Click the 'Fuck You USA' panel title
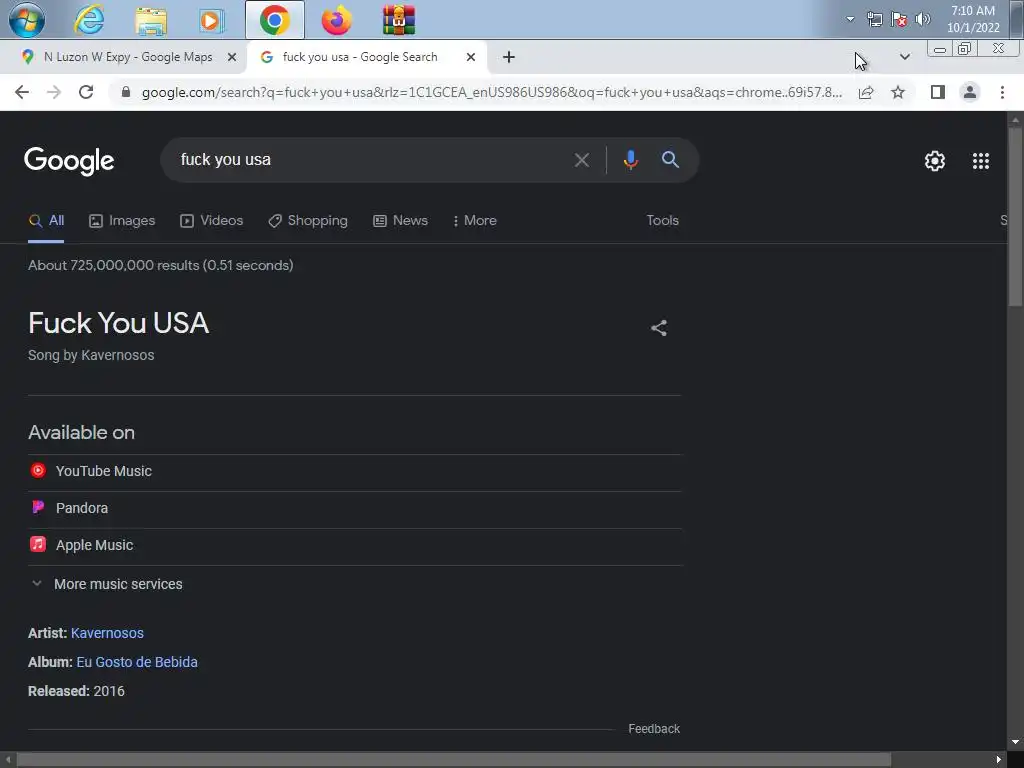The width and height of the screenshot is (1024, 768). (x=118, y=323)
